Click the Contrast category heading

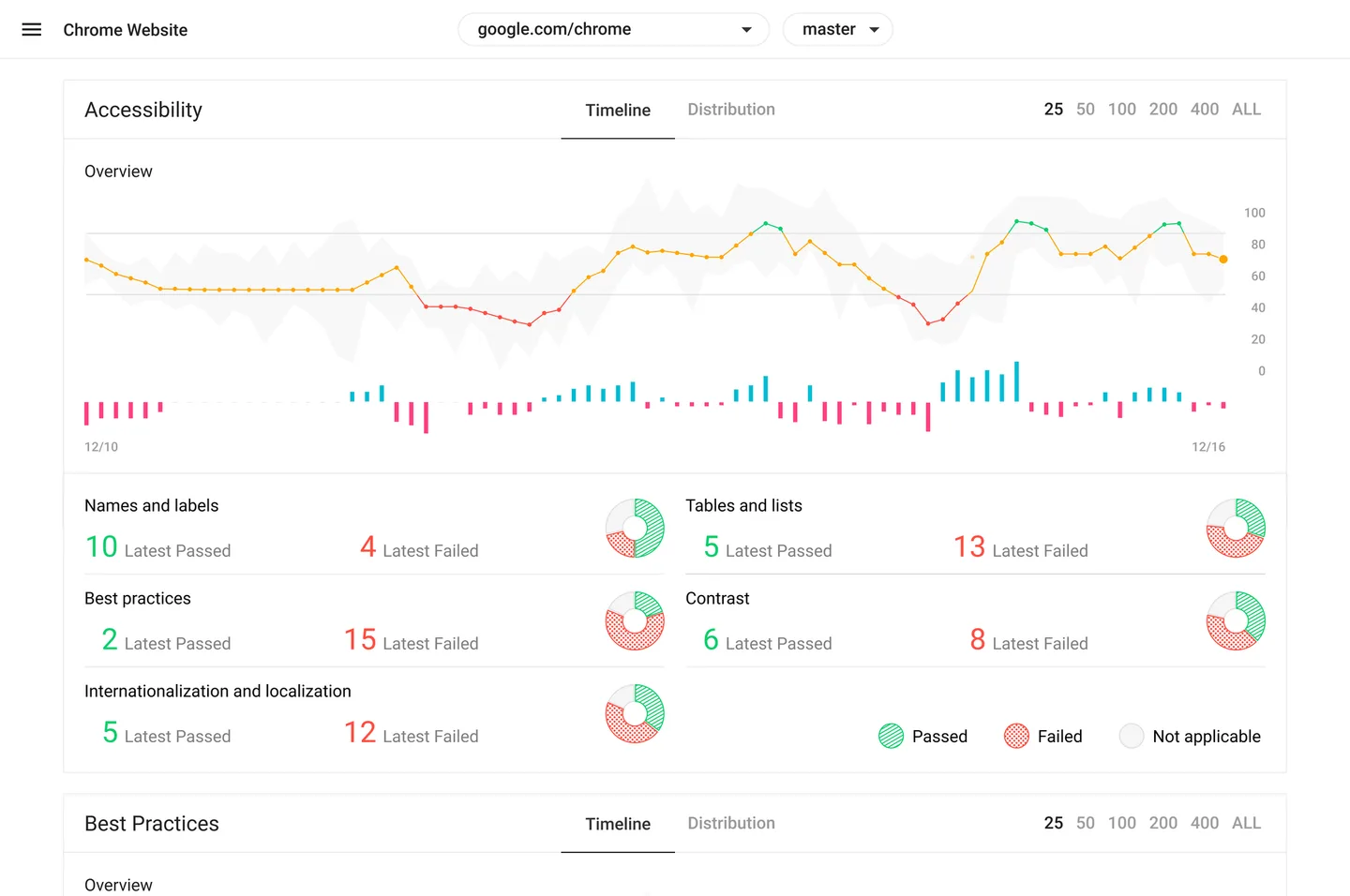(717, 599)
